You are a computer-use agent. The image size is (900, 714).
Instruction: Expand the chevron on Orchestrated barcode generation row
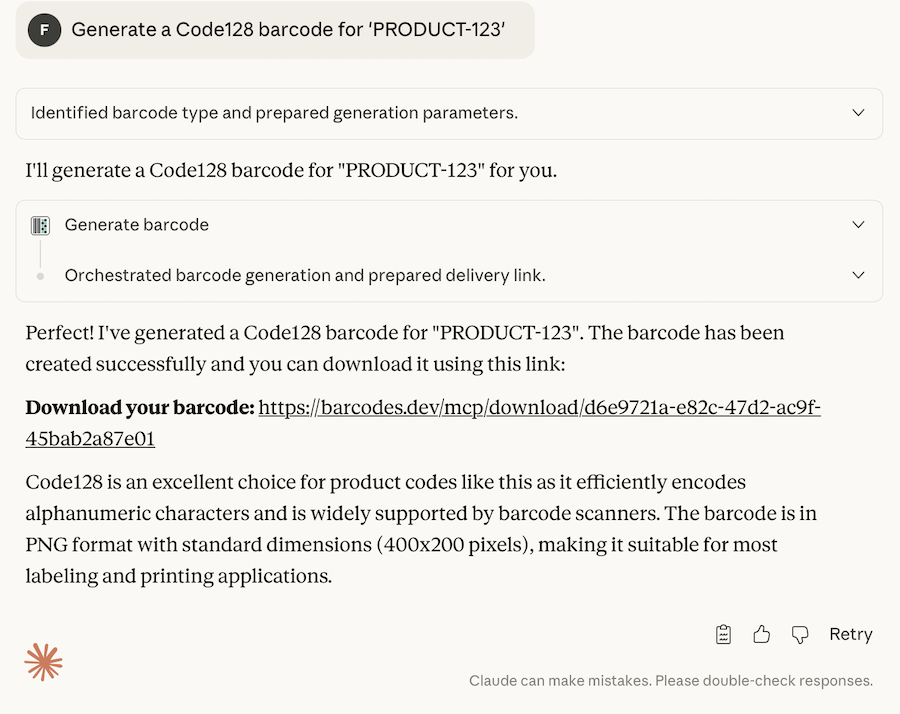(858, 275)
